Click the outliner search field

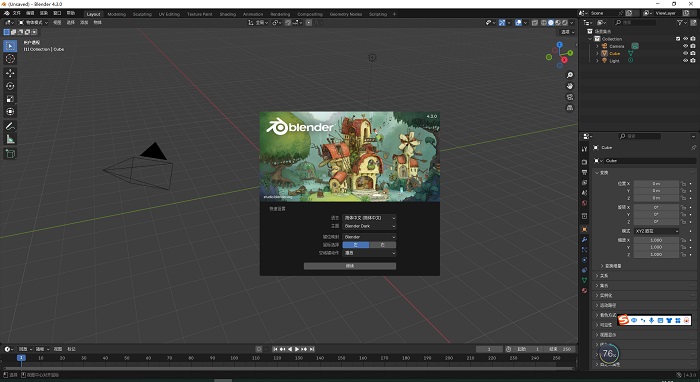click(x=635, y=22)
